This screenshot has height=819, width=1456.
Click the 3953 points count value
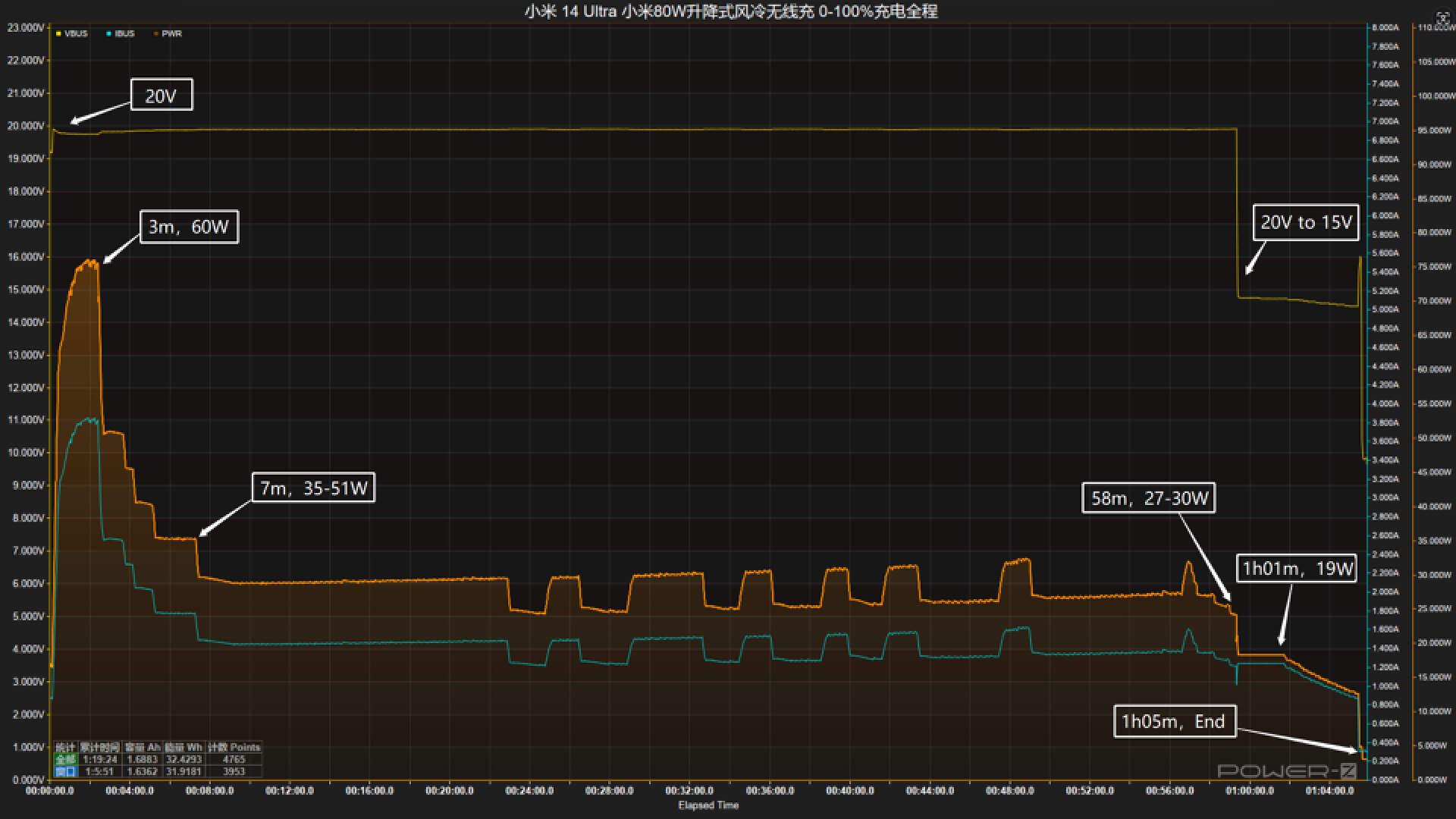click(234, 771)
